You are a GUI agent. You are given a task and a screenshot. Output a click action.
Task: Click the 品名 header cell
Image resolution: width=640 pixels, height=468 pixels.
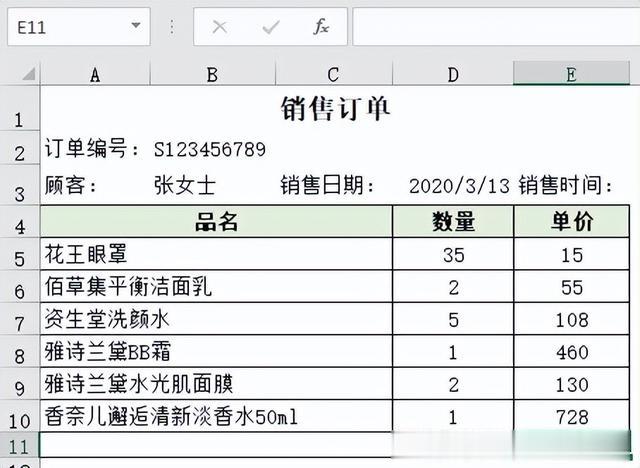[x=216, y=222]
